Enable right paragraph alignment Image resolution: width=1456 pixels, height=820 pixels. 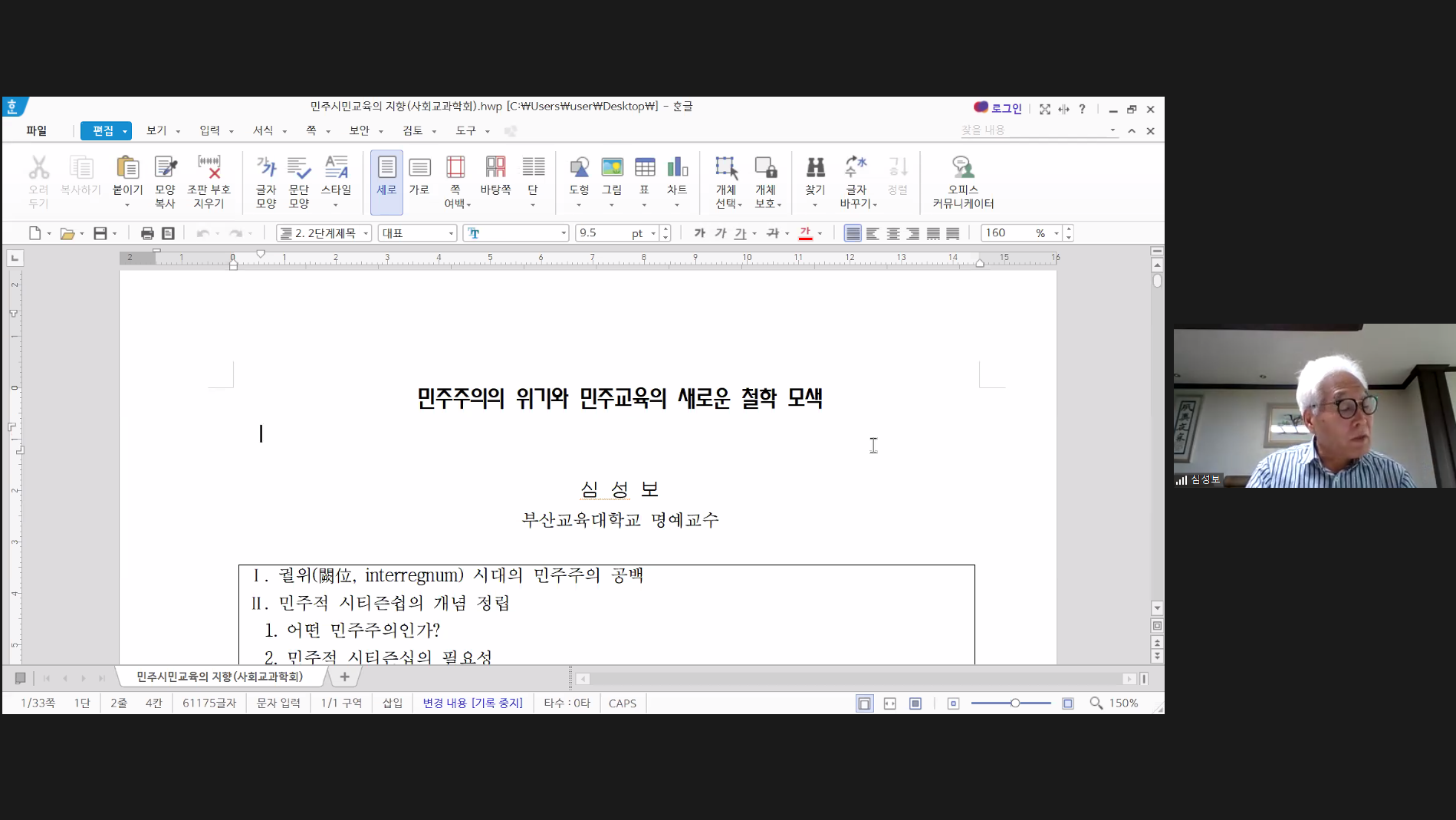(913, 233)
